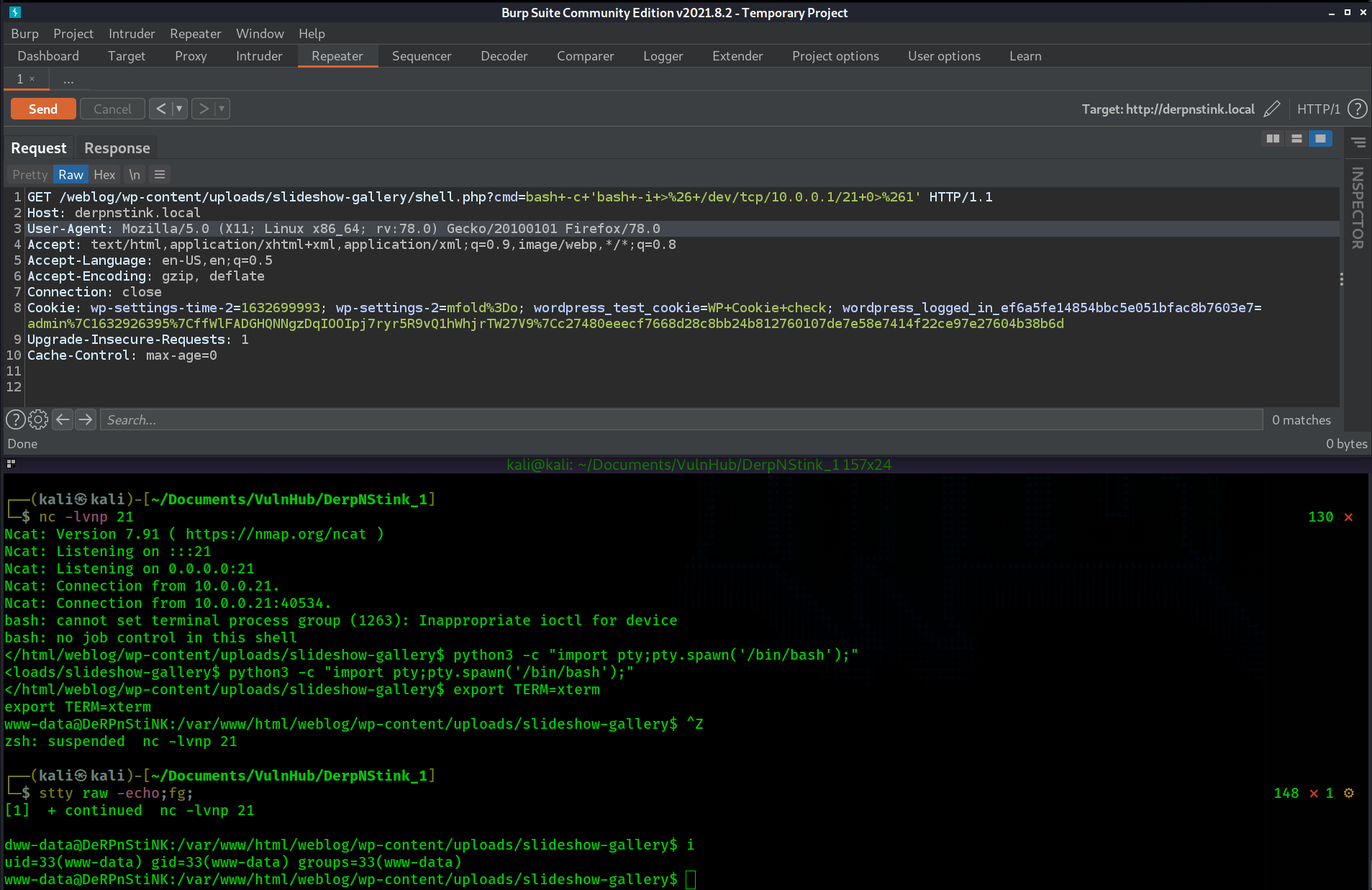Click 0 matches search result label
The width and height of the screenshot is (1372, 890).
click(x=1301, y=419)
